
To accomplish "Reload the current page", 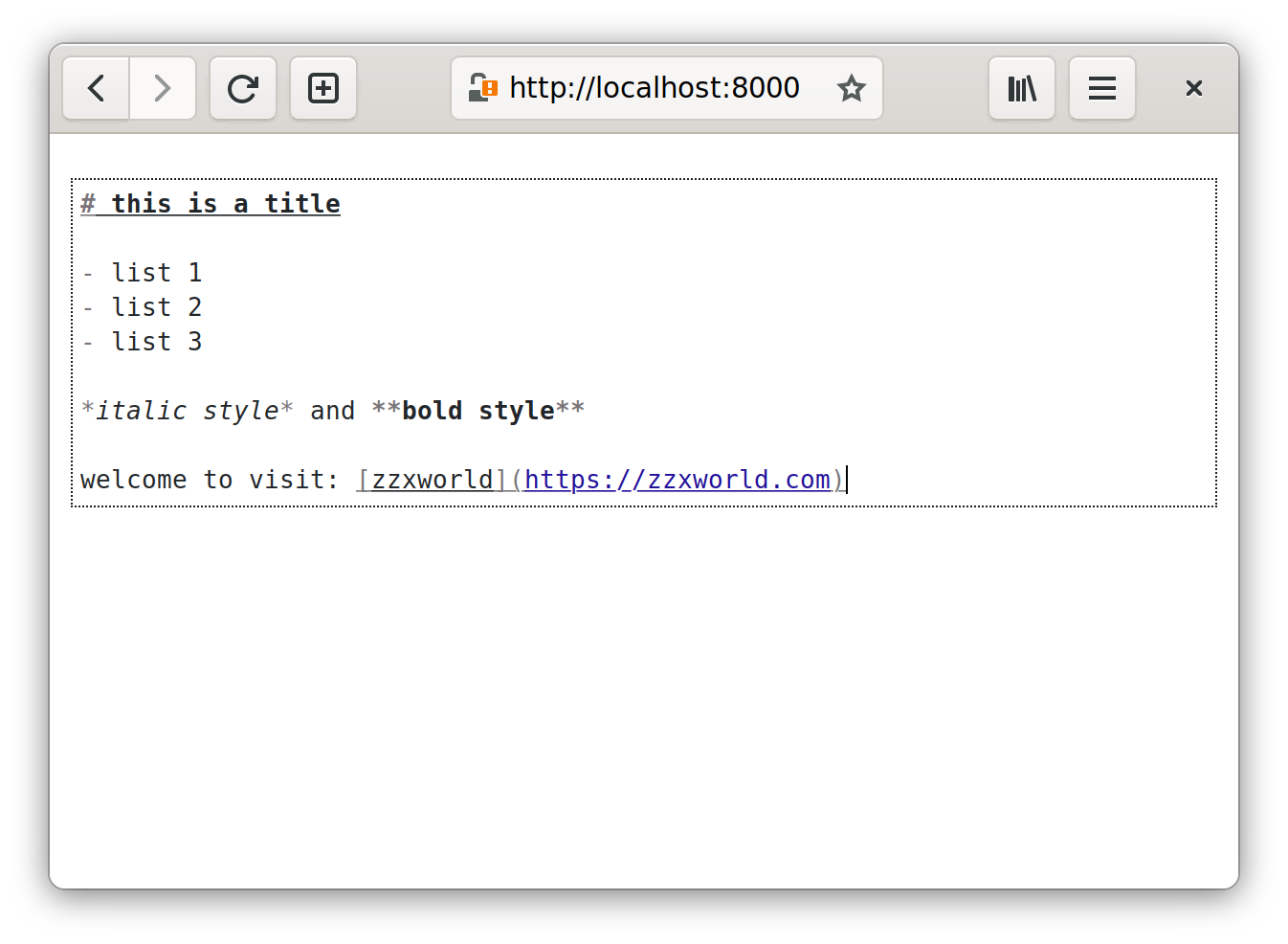I will click(x=243, y=88).
